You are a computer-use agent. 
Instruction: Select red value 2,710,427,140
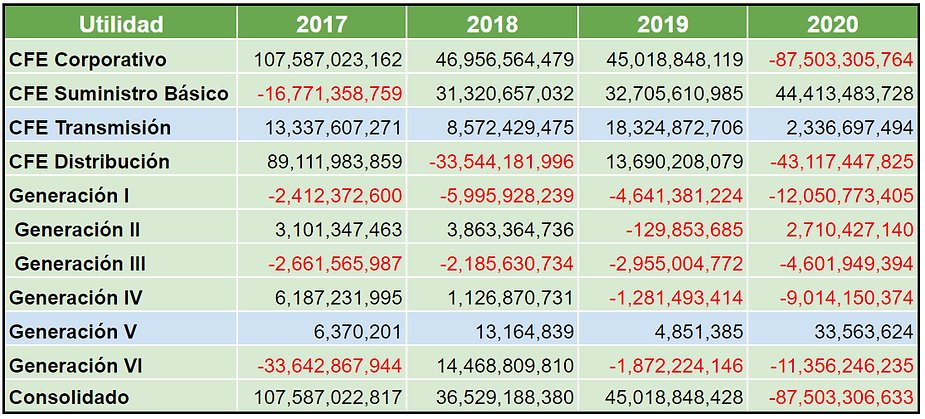tap(851, 230)
